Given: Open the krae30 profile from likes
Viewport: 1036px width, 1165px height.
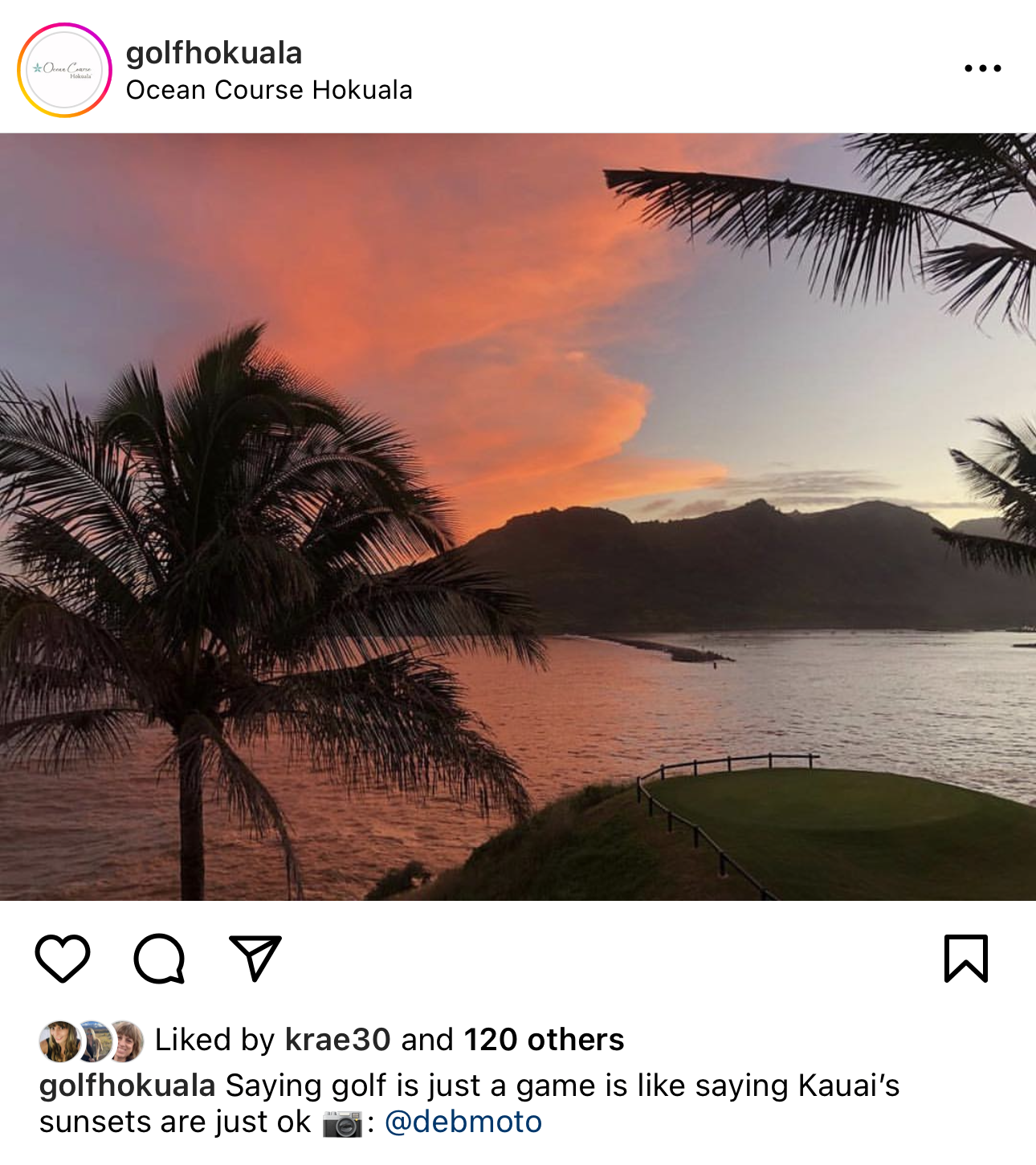Looking at the screenshot, I should [338, 1040].
